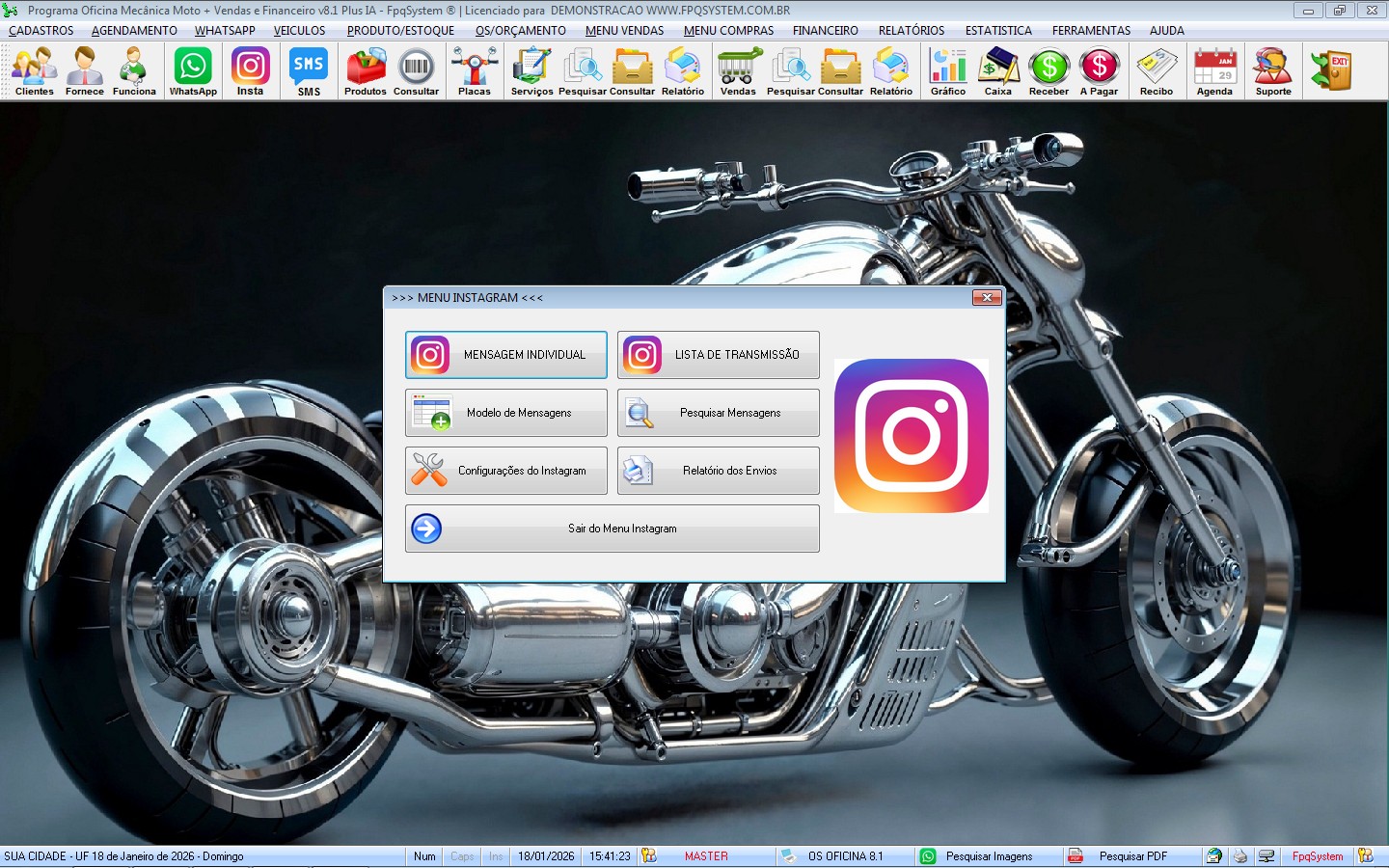Click the 15:41:23 clock in status bar
The width and height of the screenshot is (1389, 868).
610,856
